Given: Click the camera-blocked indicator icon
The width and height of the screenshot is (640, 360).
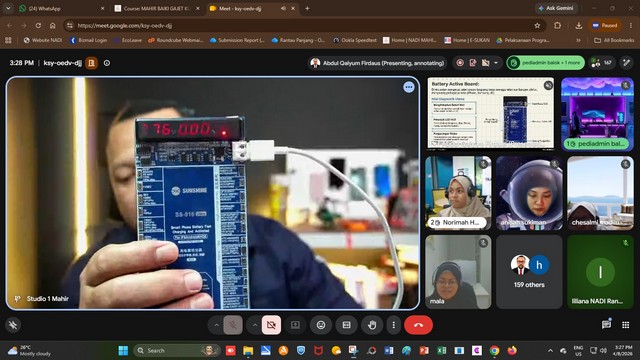Looking at the screenshot, I should tap(485, 63).
